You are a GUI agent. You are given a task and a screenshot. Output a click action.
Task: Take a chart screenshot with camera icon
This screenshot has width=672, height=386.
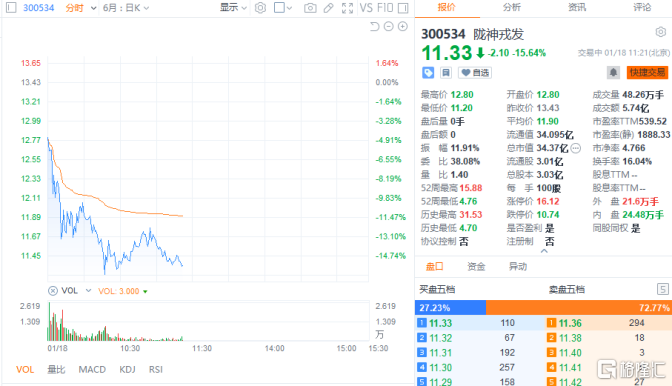click(310, 8)
